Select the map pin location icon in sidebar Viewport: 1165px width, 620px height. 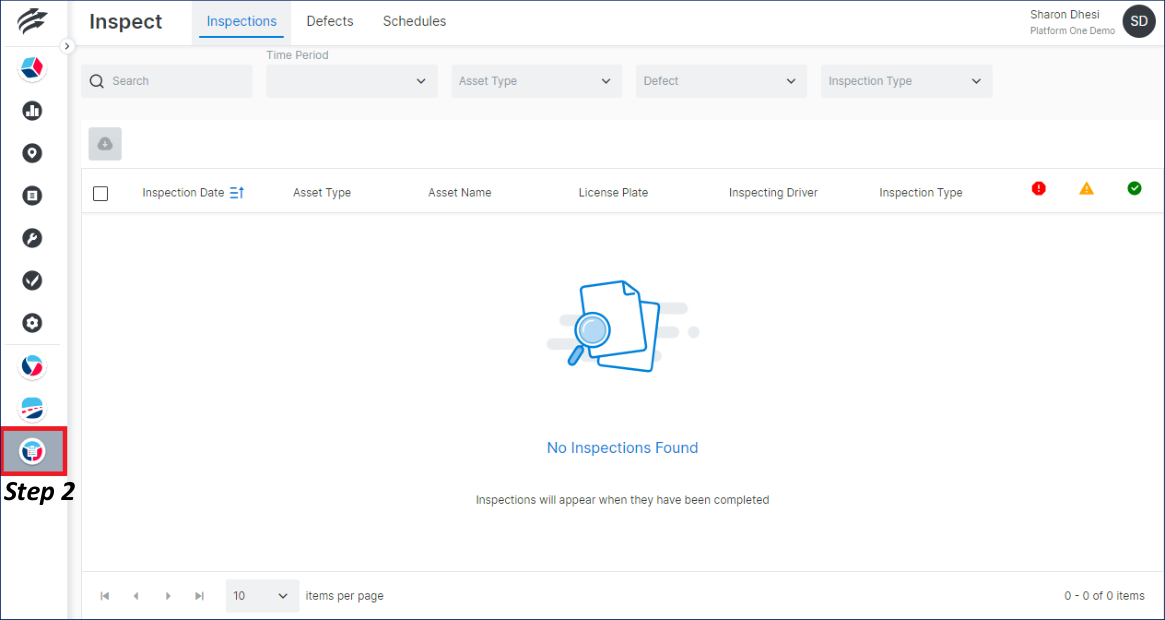pyautogui.click(x=32, y=153)
